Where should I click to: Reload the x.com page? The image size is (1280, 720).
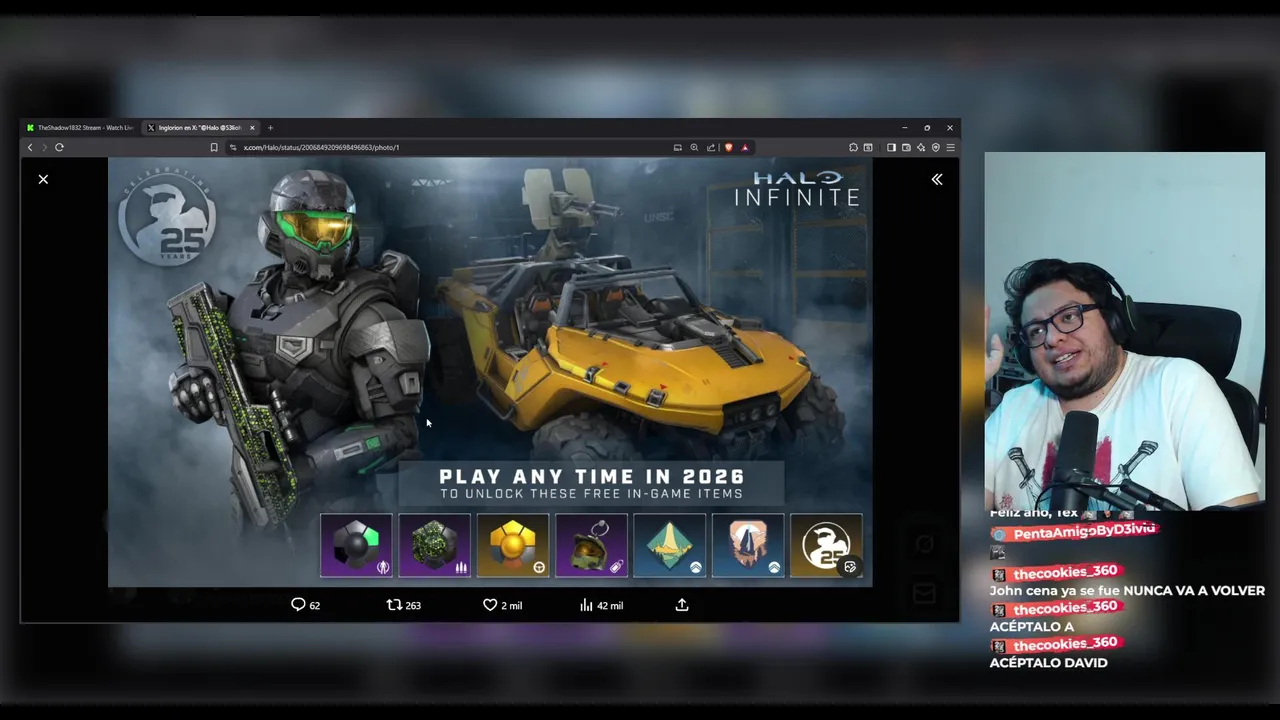pos(59,147)
